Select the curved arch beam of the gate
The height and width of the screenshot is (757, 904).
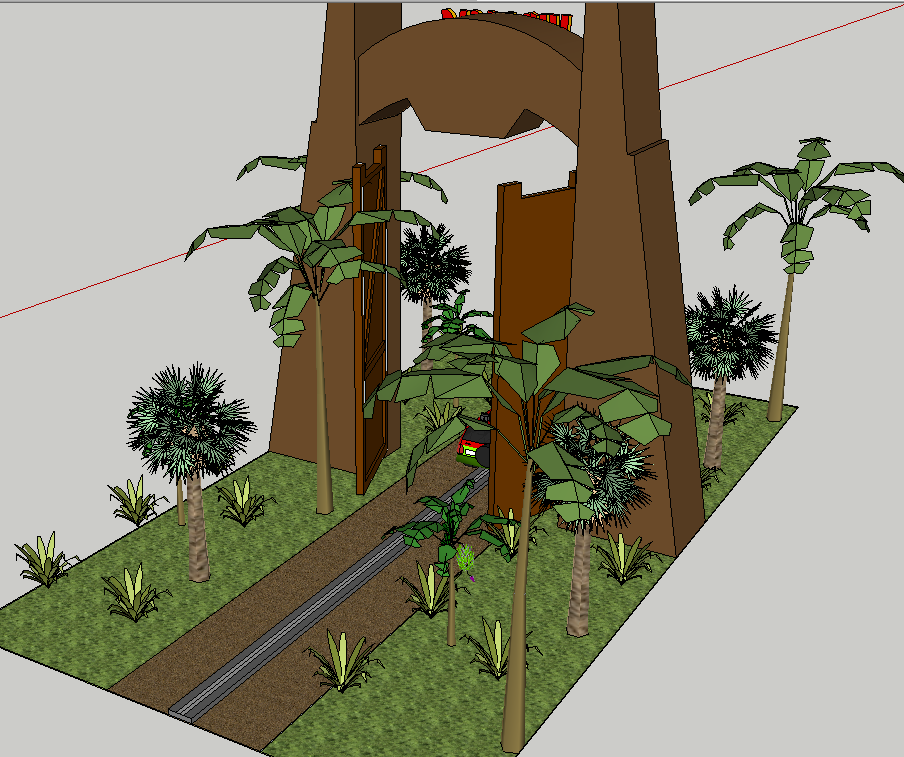[470, 76]
